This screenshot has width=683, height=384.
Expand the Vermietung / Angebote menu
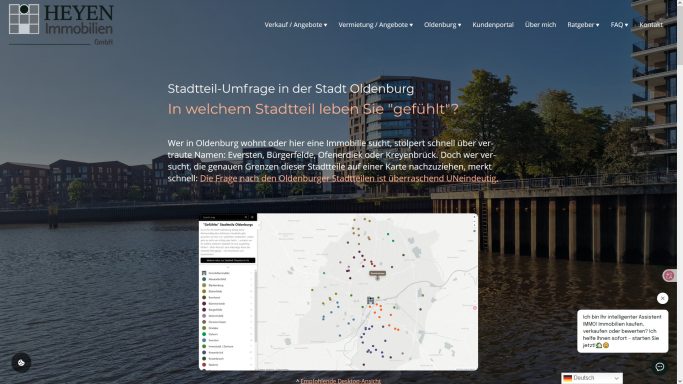[375, 25]
